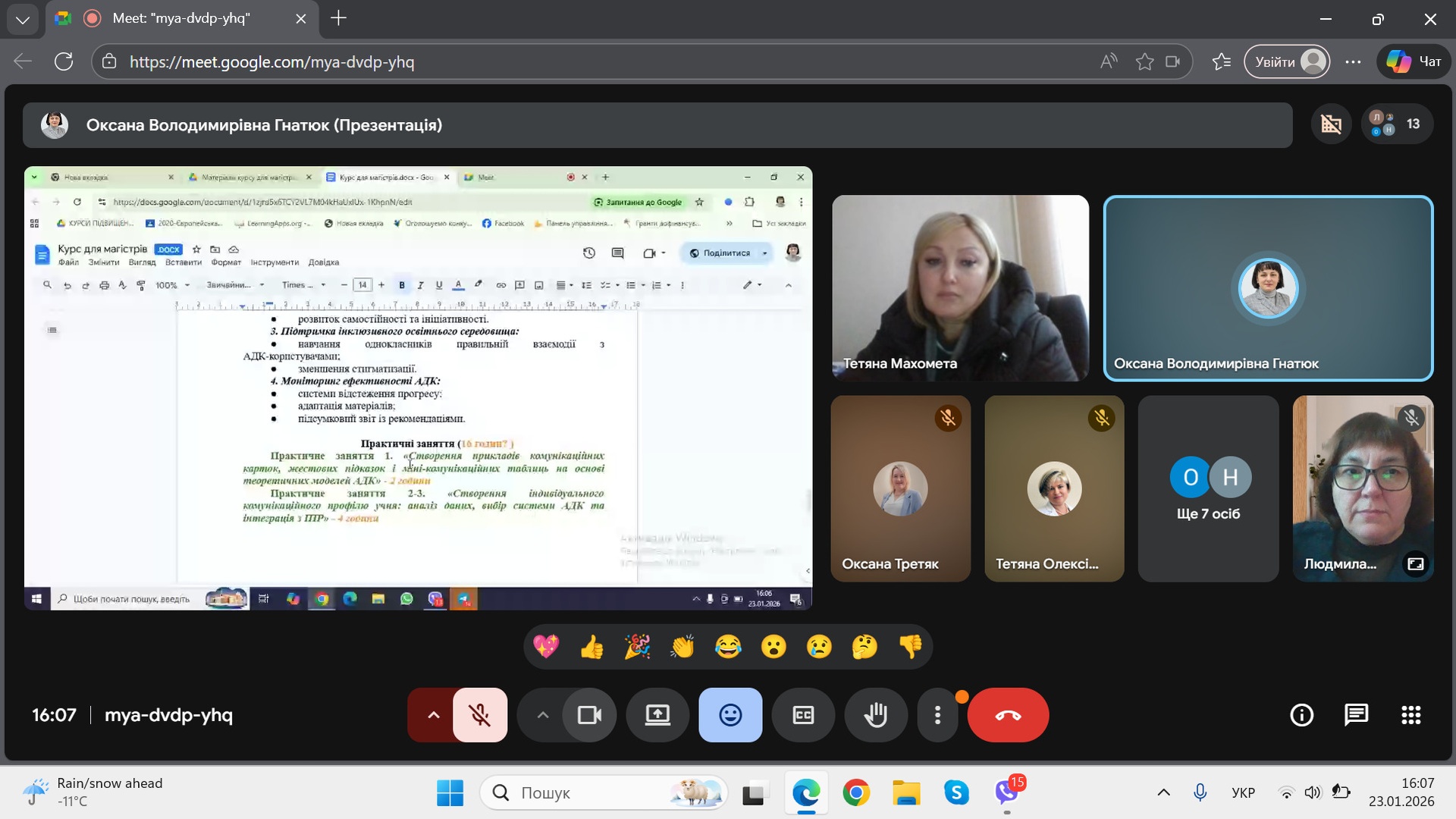Screen dimensions: 1456x819
Task: Select the Meet "mya-dvdp-yhq" browser tab
Action: (182, 19)
